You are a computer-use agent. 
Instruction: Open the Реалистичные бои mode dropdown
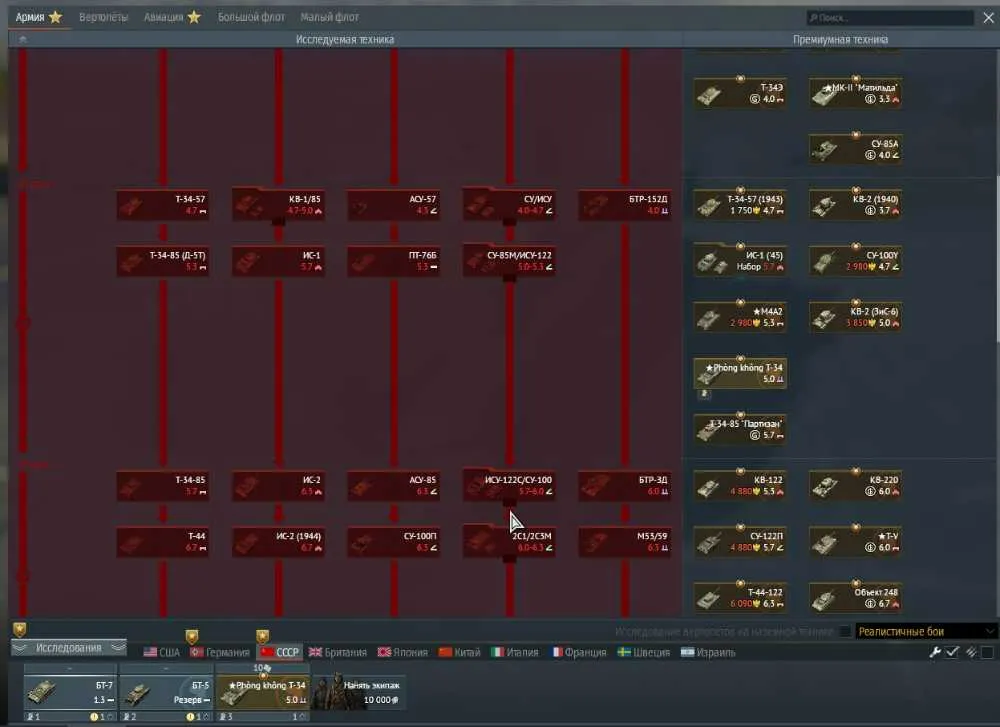coord(926,631)
